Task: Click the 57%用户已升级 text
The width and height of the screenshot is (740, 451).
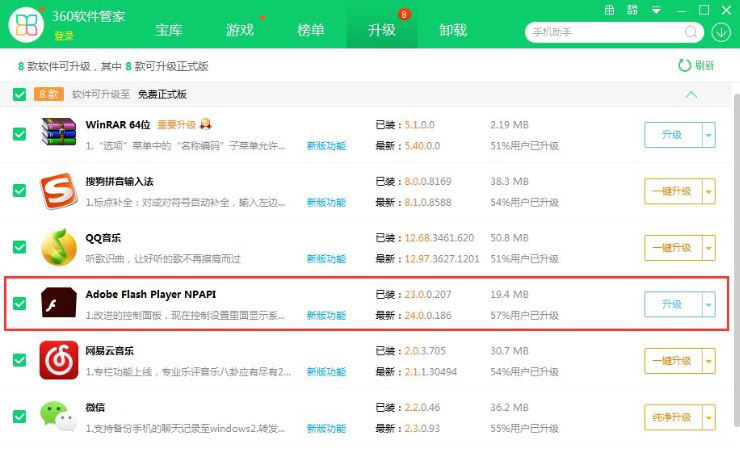Action: 524,315
